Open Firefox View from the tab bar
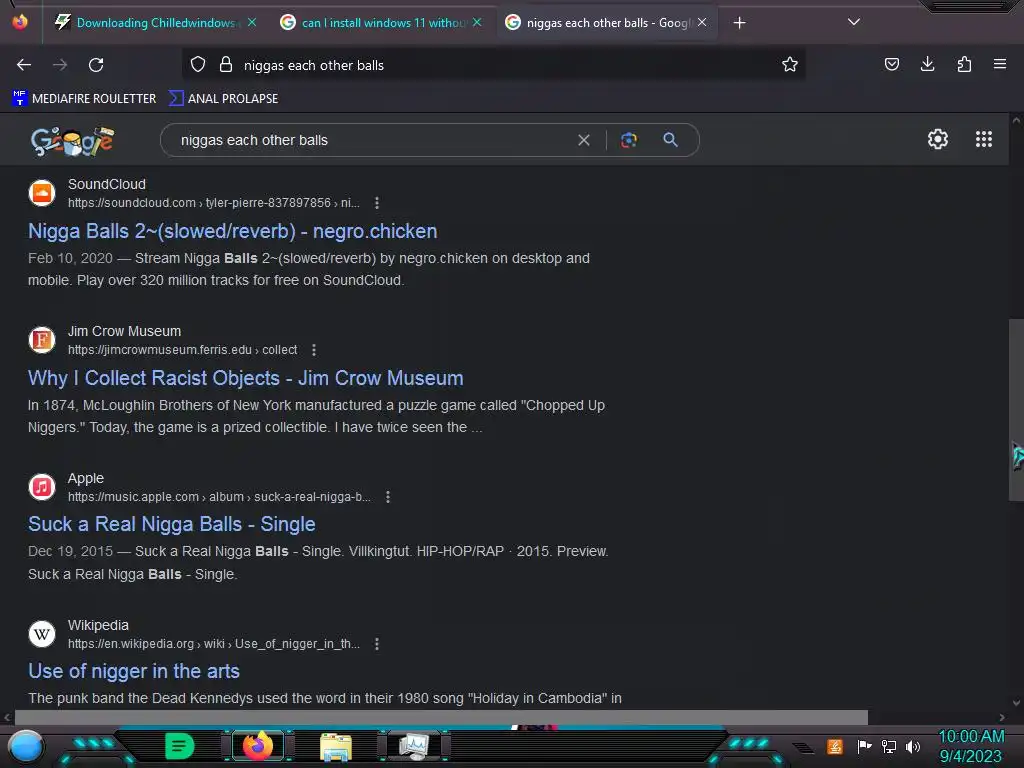The image size is (1024, 768). (x=20, y=22)
